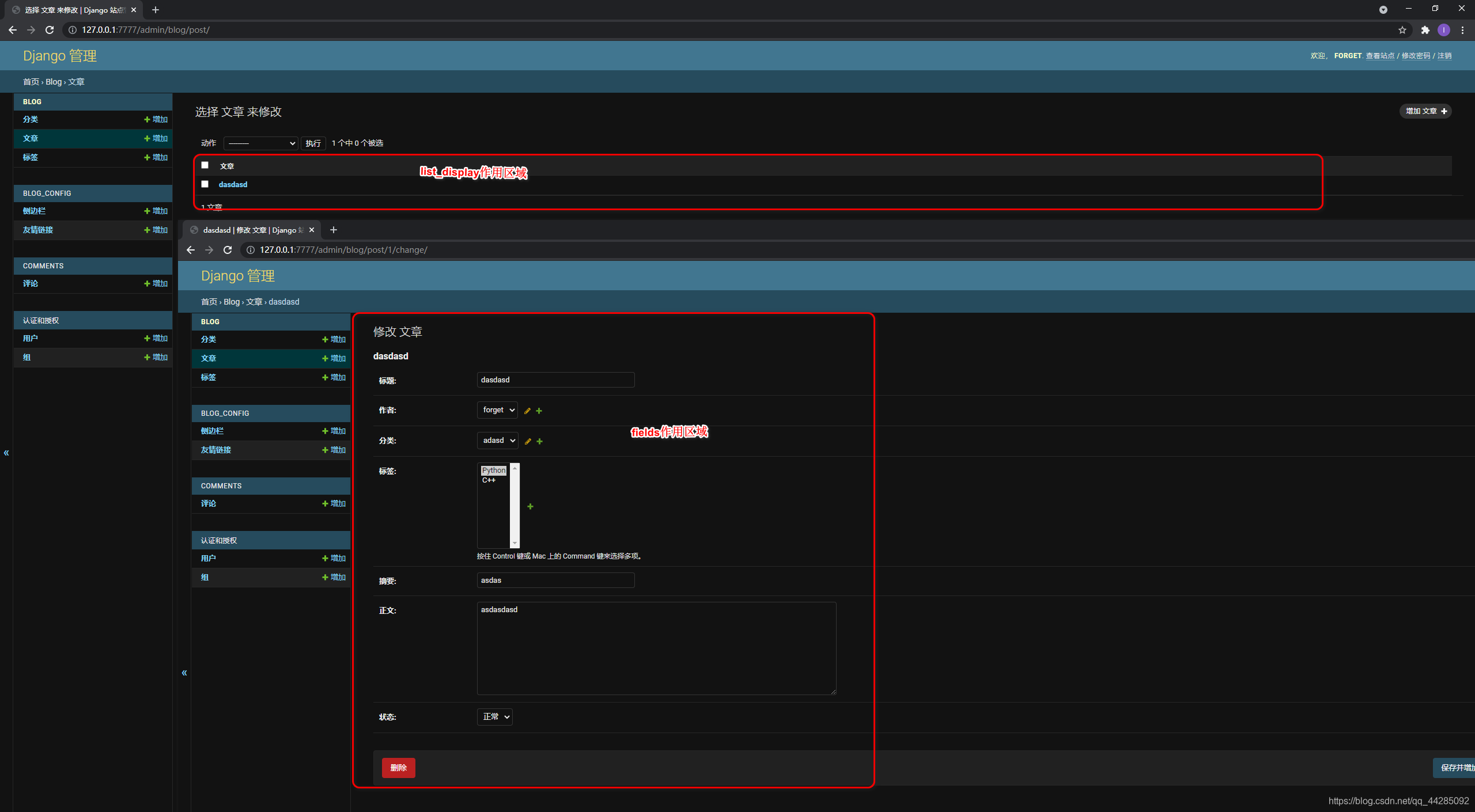Click the Django 管理 title in top window
The height and width of the screenshot is (812, 1475).
pyautogui.click(x=60, y=56)
